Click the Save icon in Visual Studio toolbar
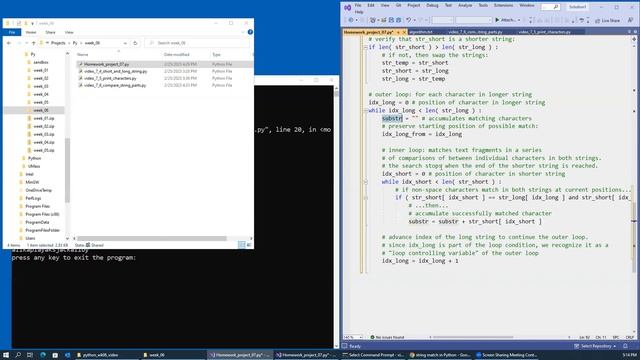 point(391,20)
